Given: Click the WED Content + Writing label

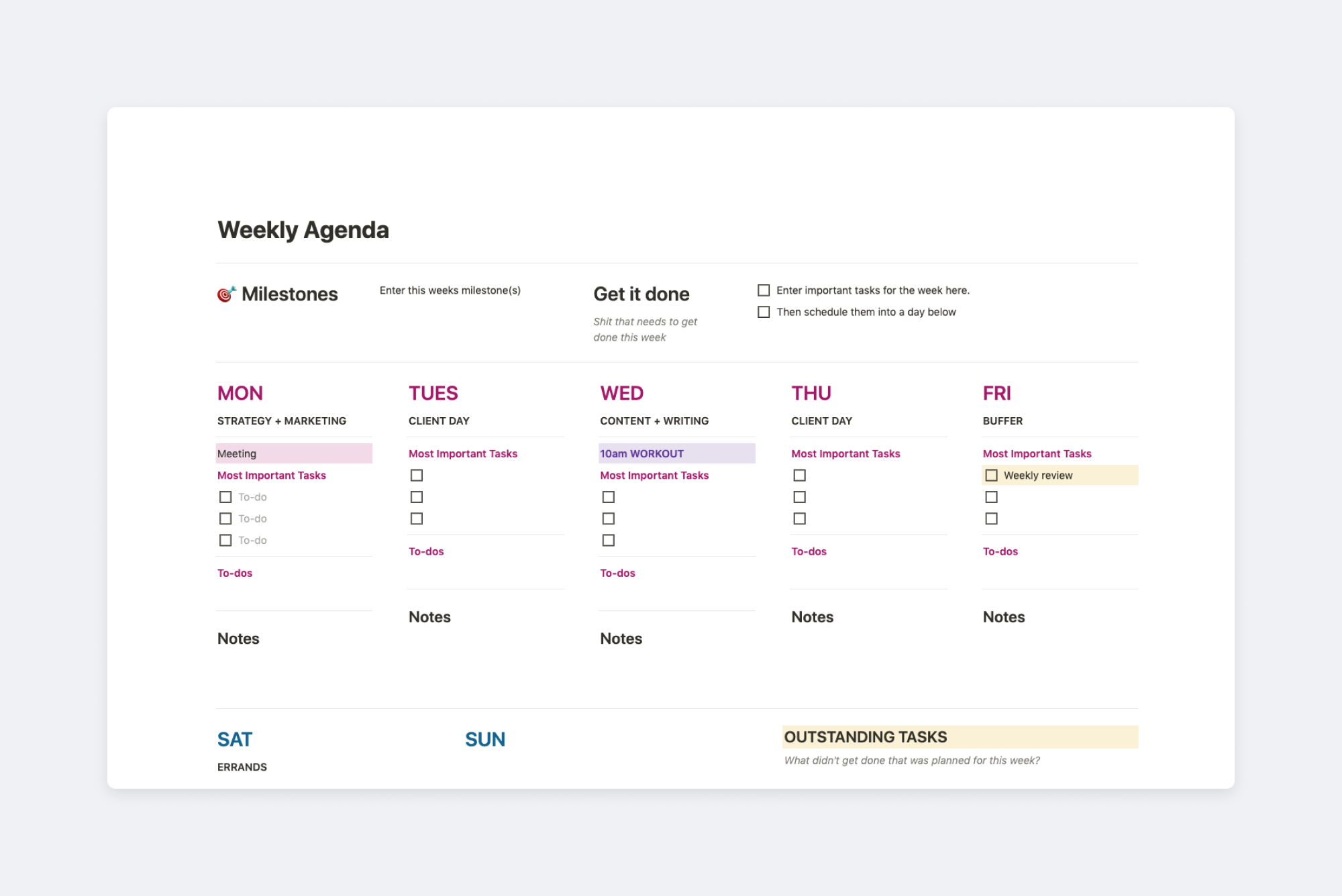Looking at the screenshot, I should [653, 420].
